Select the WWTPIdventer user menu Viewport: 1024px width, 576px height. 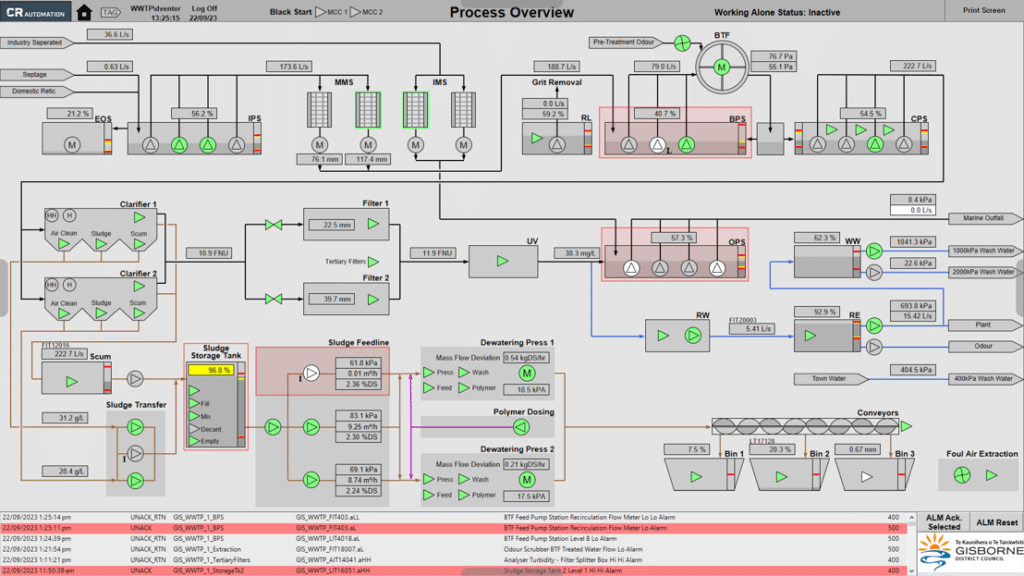pos(156,9)
